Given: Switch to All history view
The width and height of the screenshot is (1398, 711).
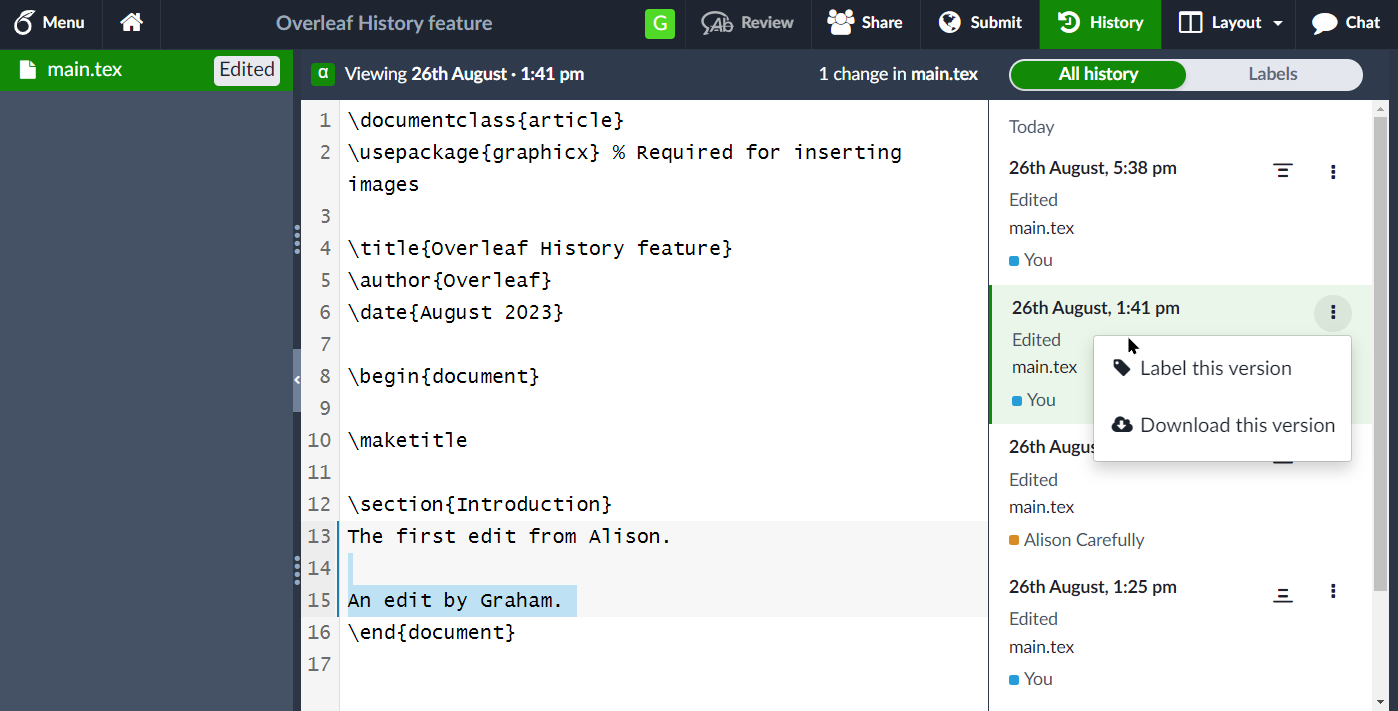Looking at the screenshot, I should 1098,74.
